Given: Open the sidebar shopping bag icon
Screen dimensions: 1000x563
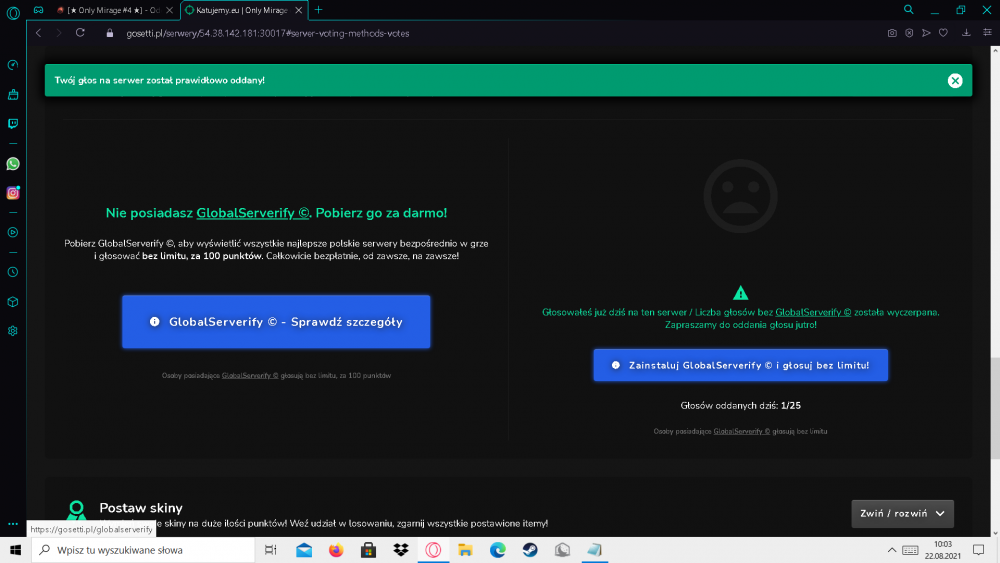Looking at the screenshot, I should pyautogui.click(x=13, y=94).
